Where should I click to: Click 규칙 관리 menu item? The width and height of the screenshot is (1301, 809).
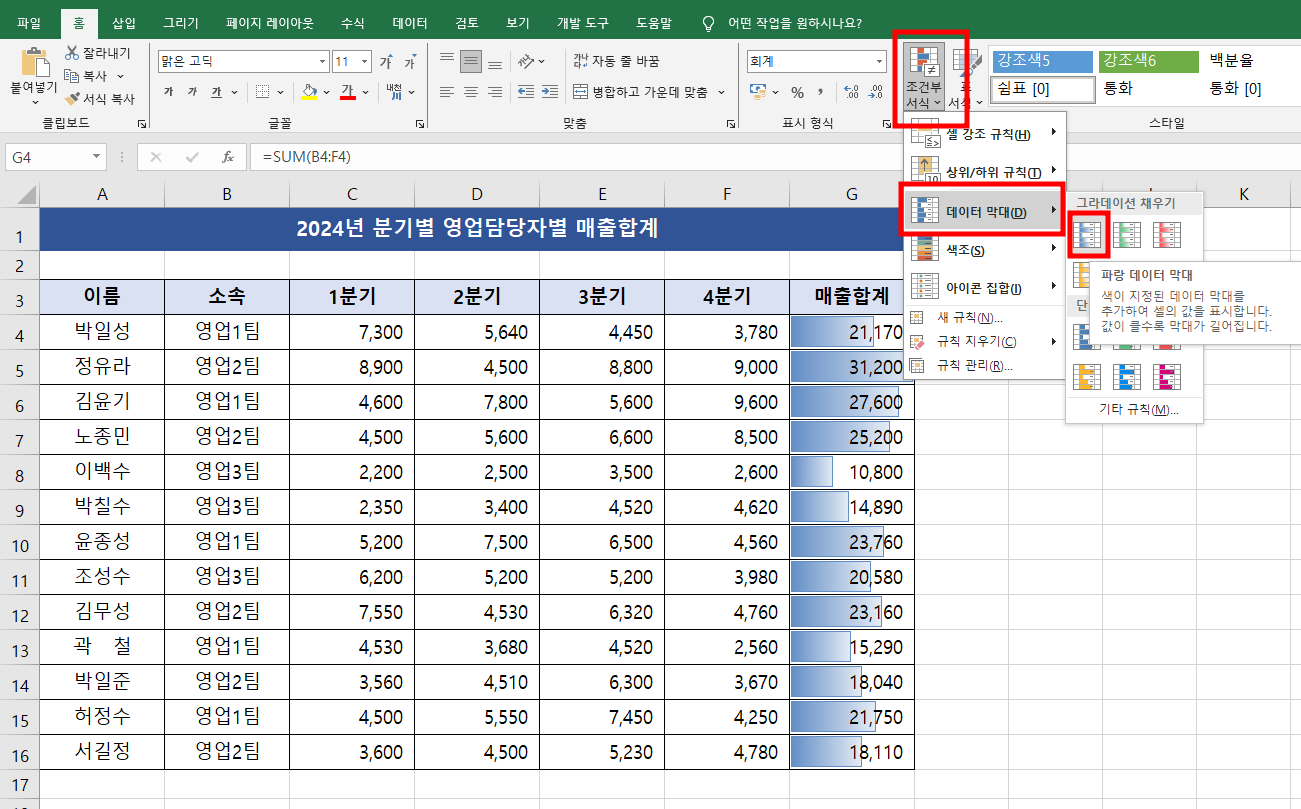984,365
